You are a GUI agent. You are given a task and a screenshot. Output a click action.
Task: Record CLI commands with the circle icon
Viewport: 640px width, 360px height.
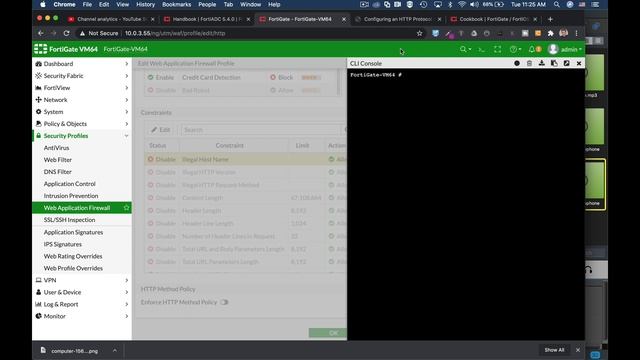(517, 63)
